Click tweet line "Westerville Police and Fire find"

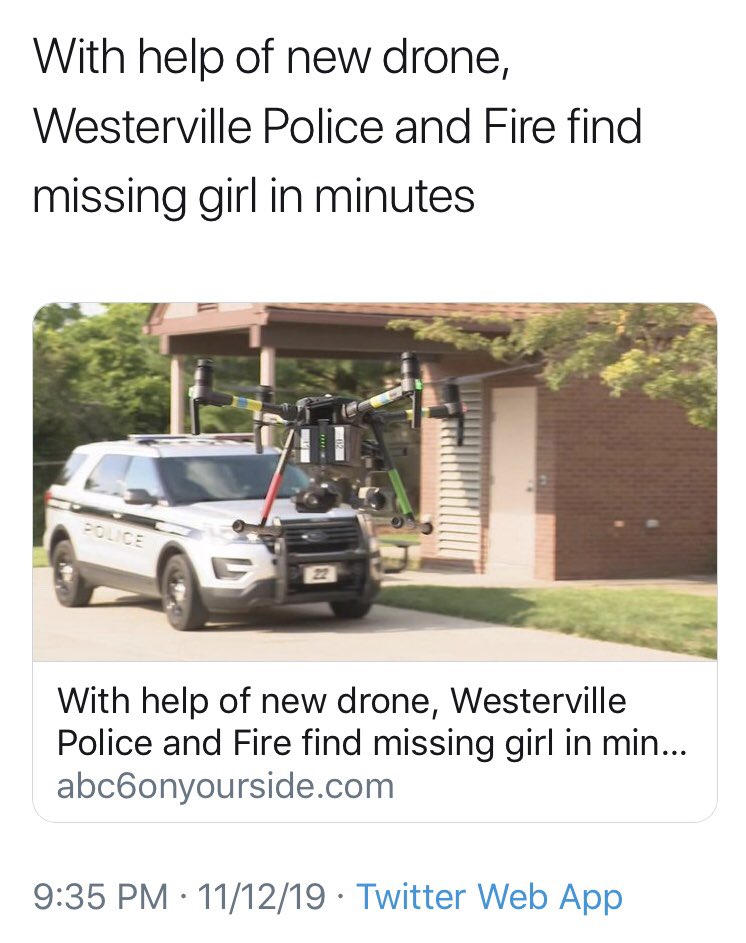[338, 127]
